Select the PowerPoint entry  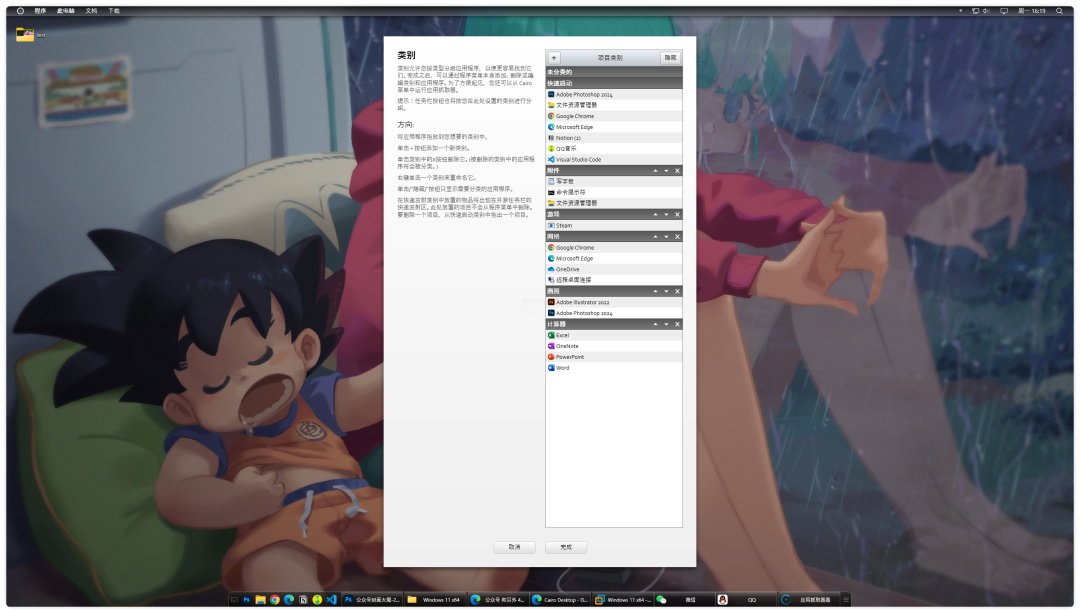click(x=614, y=357)
